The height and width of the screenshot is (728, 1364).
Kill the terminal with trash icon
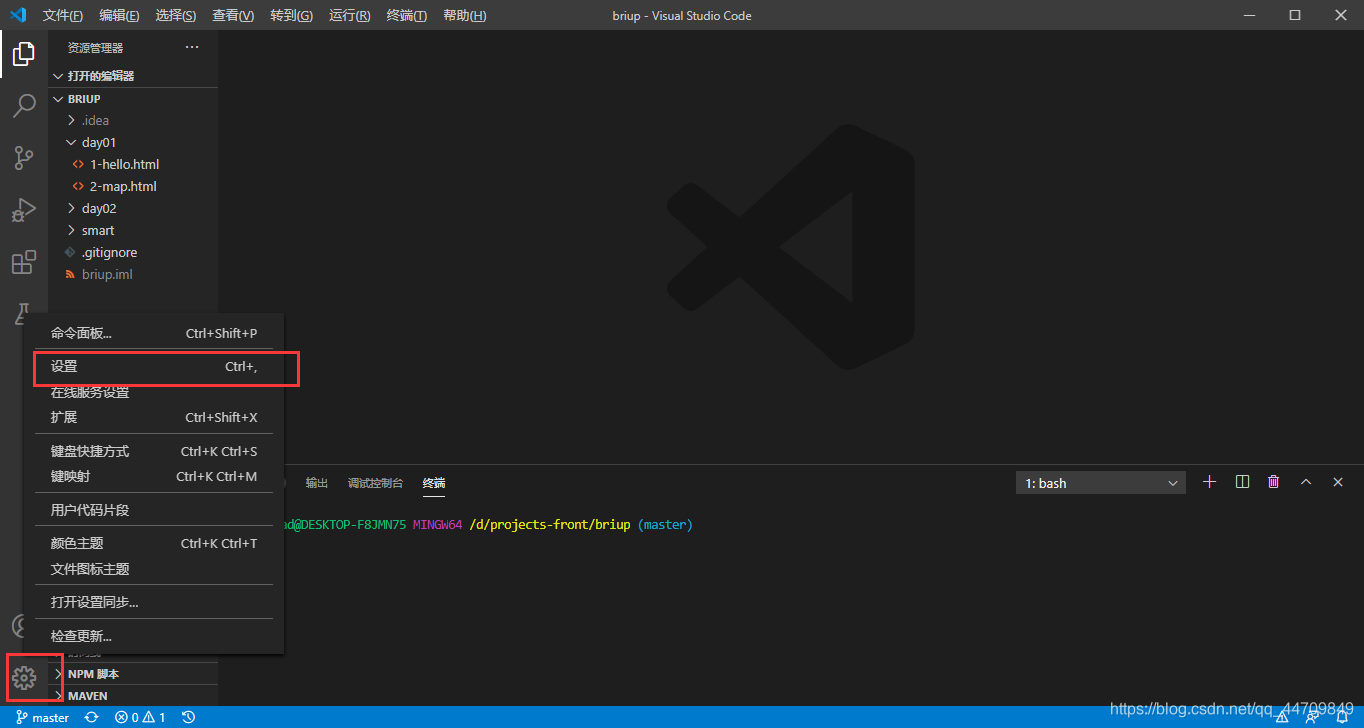point(1273,482)
